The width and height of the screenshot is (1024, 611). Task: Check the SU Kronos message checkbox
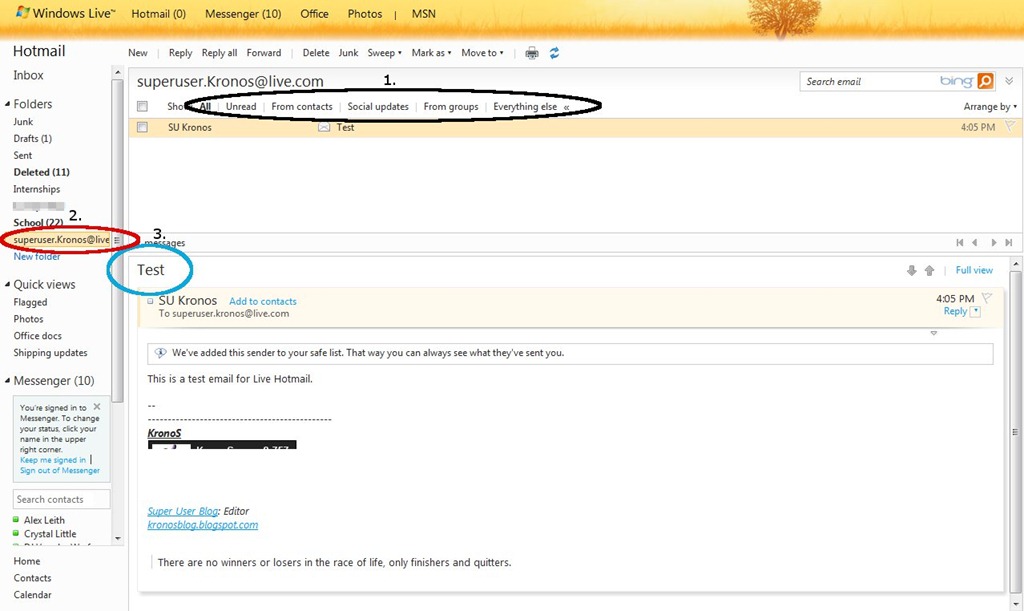pyautogui.click(x=142, y=127)
